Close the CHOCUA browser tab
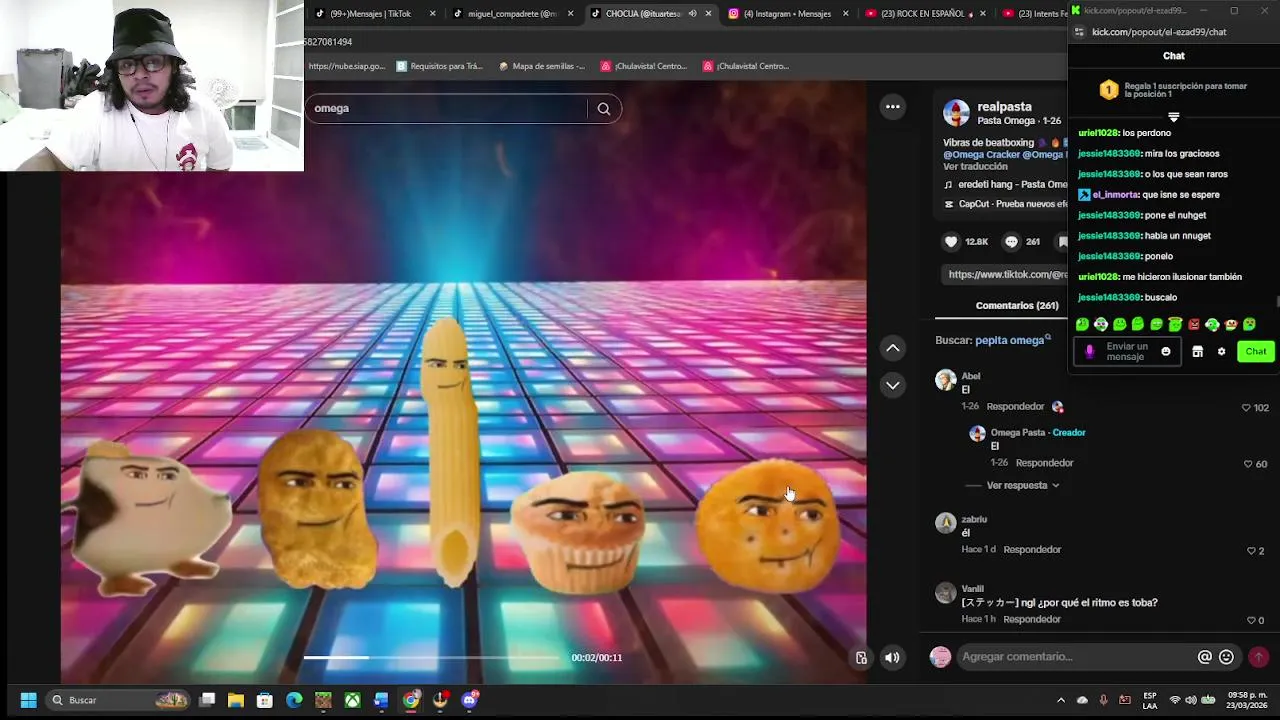 (x=708, y=14)
